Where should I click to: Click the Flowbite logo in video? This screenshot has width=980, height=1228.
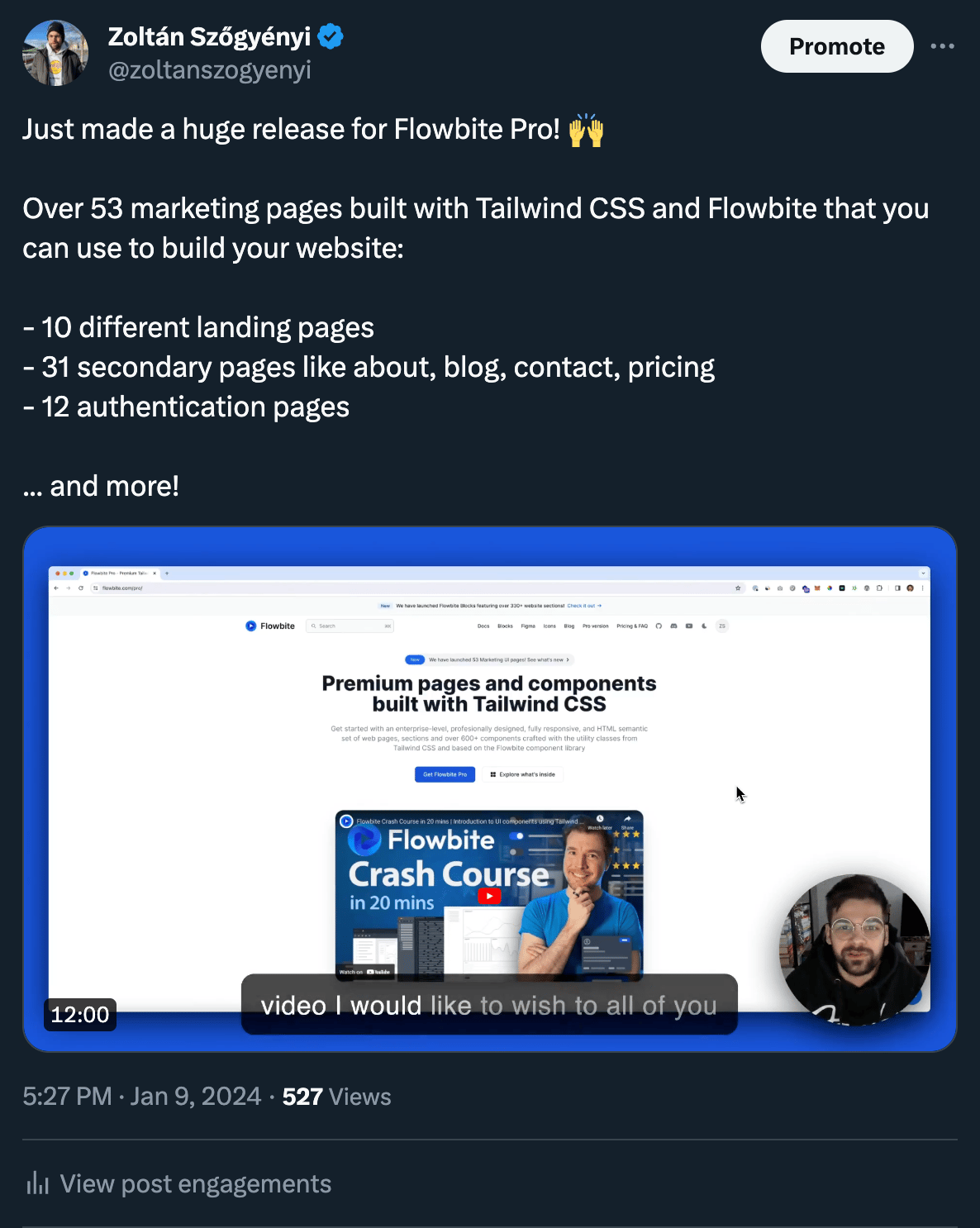[x=269, y=626]
